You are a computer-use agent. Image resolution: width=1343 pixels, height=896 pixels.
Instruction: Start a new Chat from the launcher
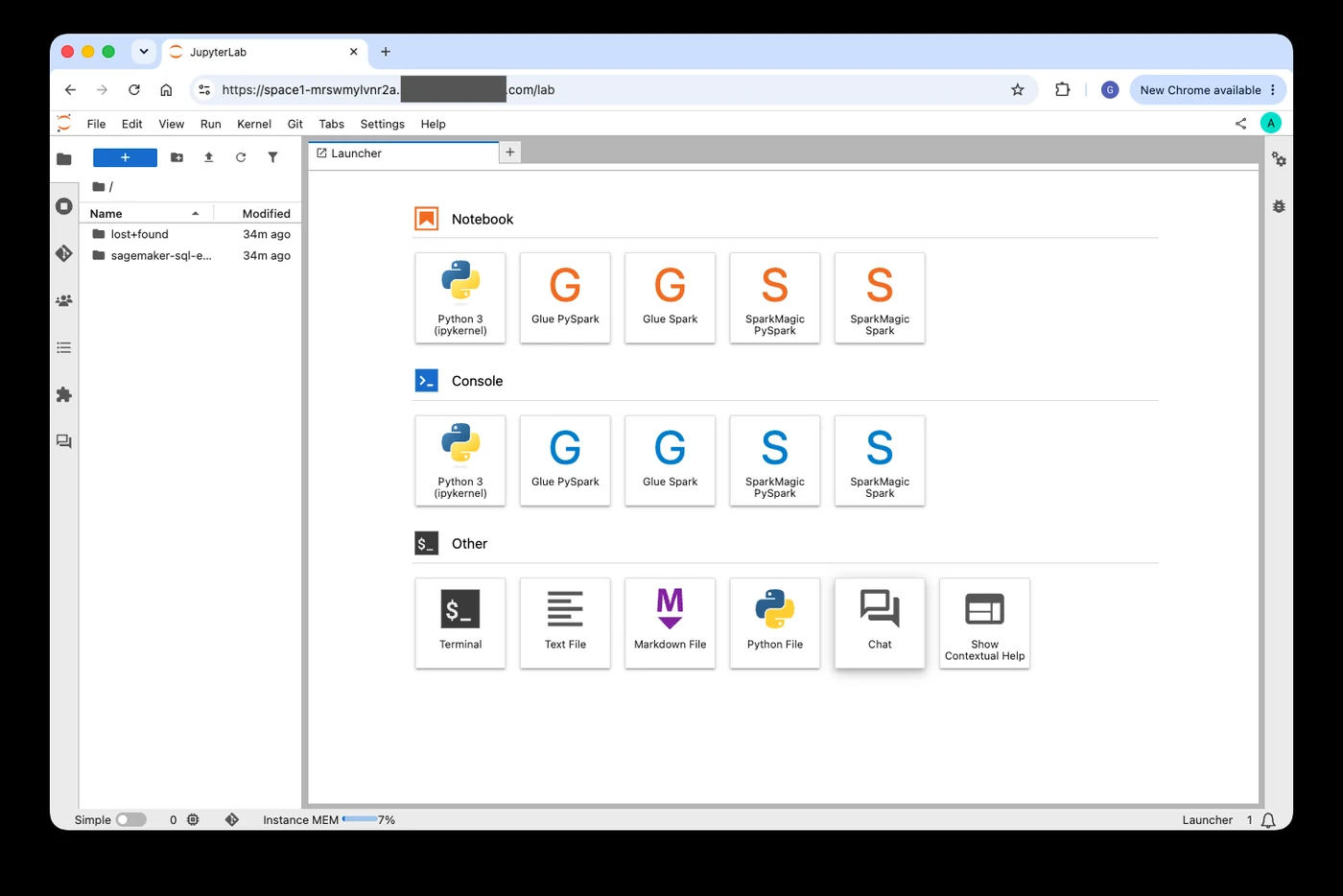[x=880, y=623]
